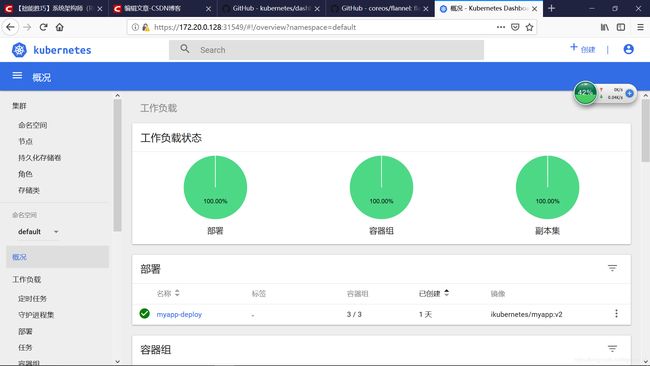This screenshot has width=650, height=366.
Task: Open the hamburger menu in blue bar
Action: click(x=17, y=75)
